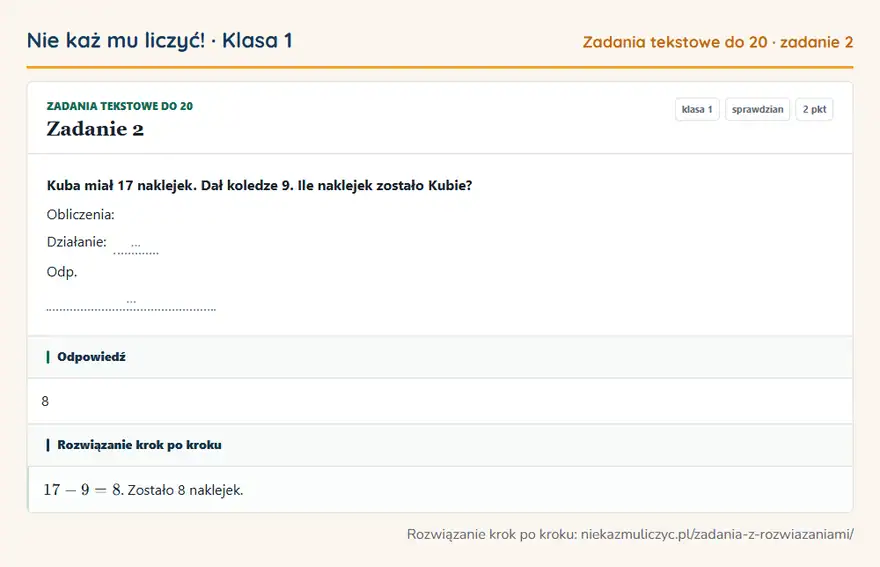Screen dimensions: 880x567
Task: Click the 'Działanie:' label
Action: pyautogui.click(x=76, y=242)
